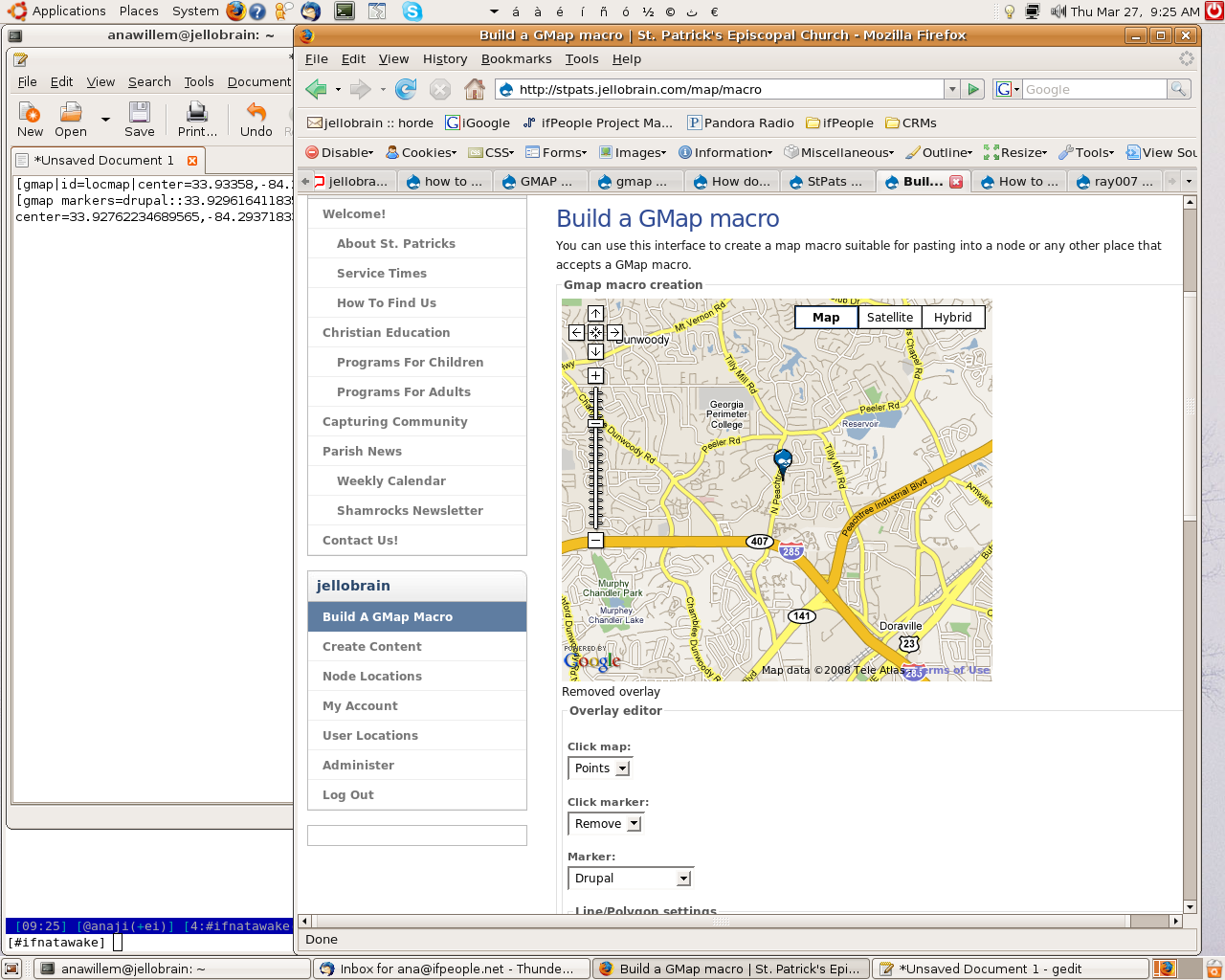The height and width of the screenshot is (980, 1225).
Task: Launch terminal from the top panel icon
Action: tap(345, 11)
